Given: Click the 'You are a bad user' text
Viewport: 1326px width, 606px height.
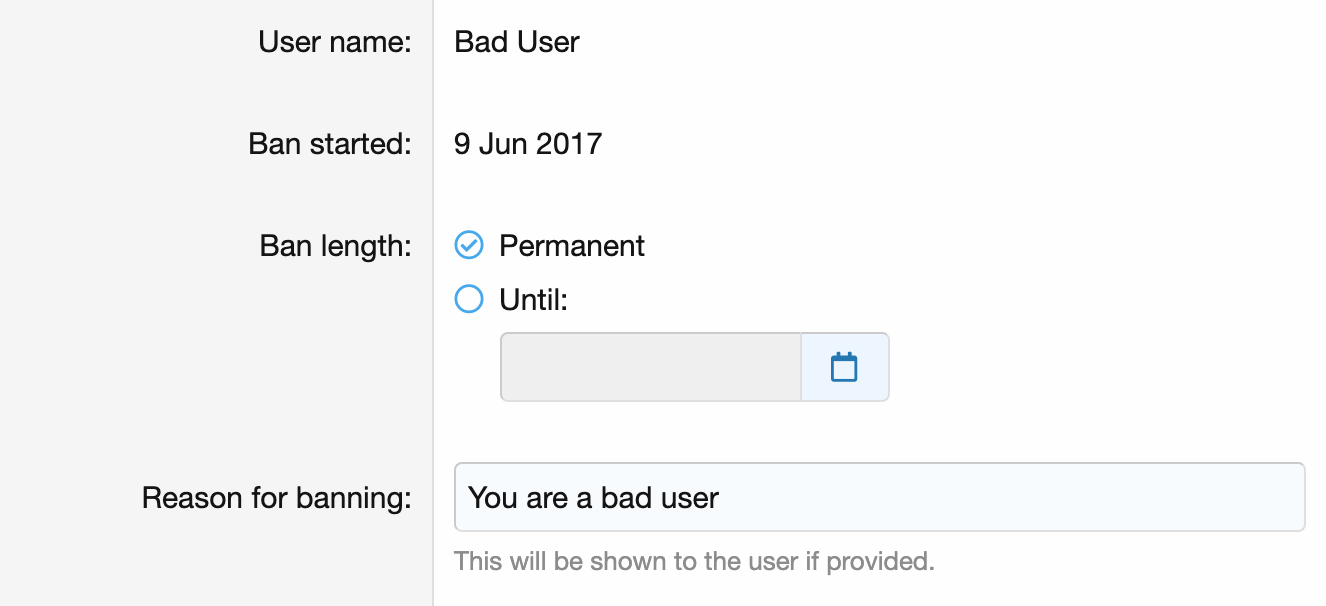Looking at the screenshot, I should tap(593, 497).
